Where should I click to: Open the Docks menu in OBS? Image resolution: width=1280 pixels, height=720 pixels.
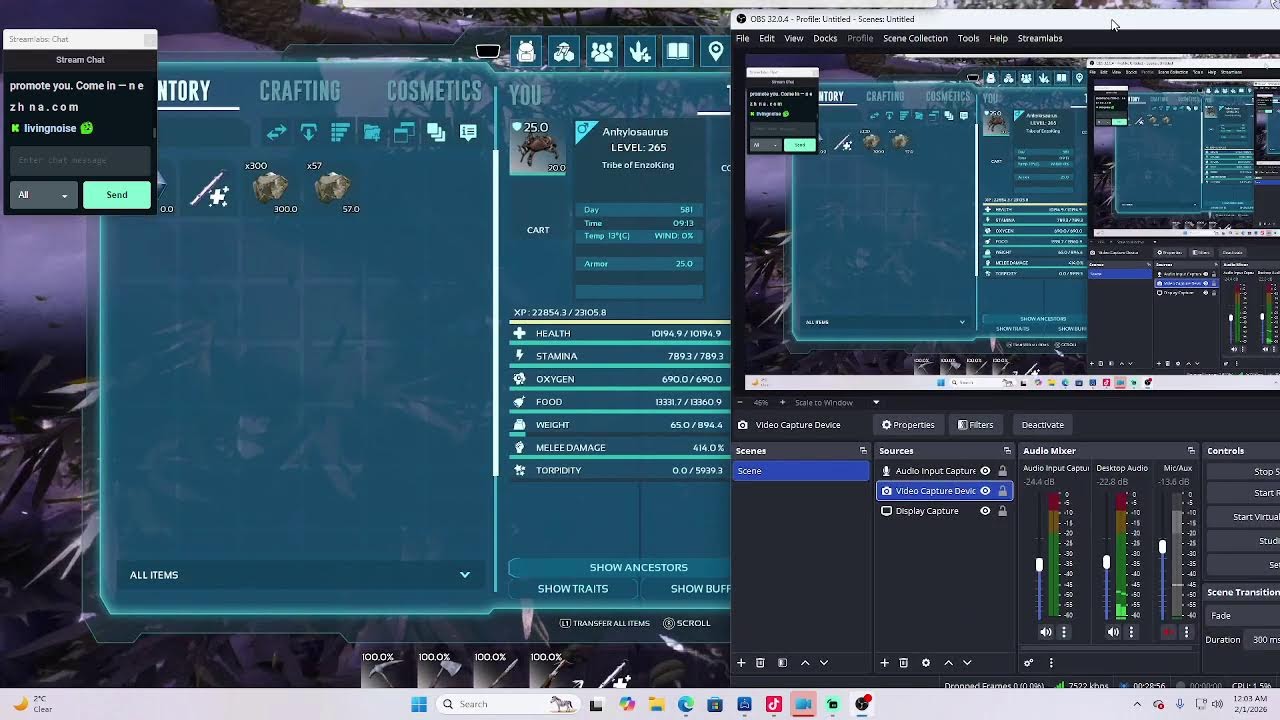(x=825, y=38)
